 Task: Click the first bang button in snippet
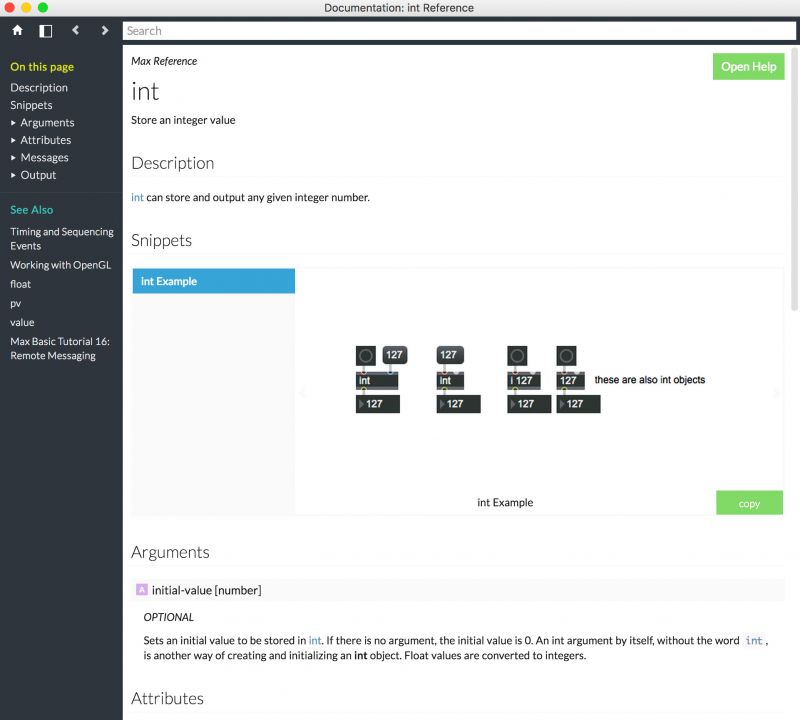pyautogui.click(x=366, y=356)
